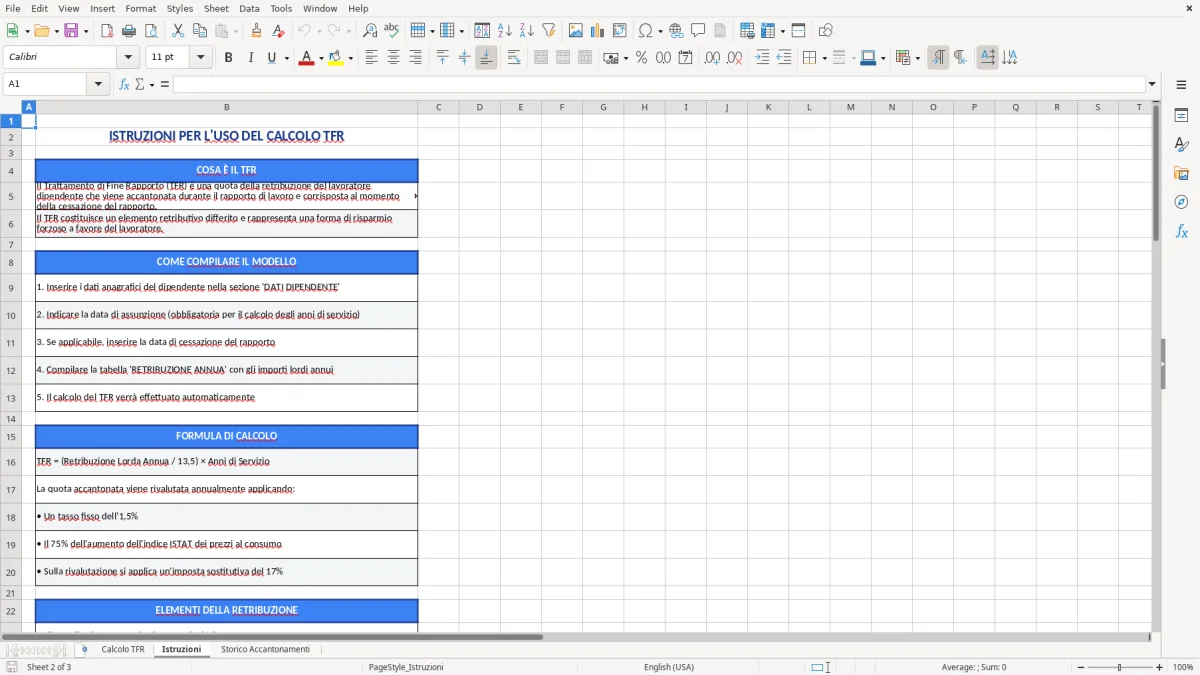The image size is (1200, 675).
Task: Insert a chart via chart icon
Action: pyautogui.click(x=598, y=31)
